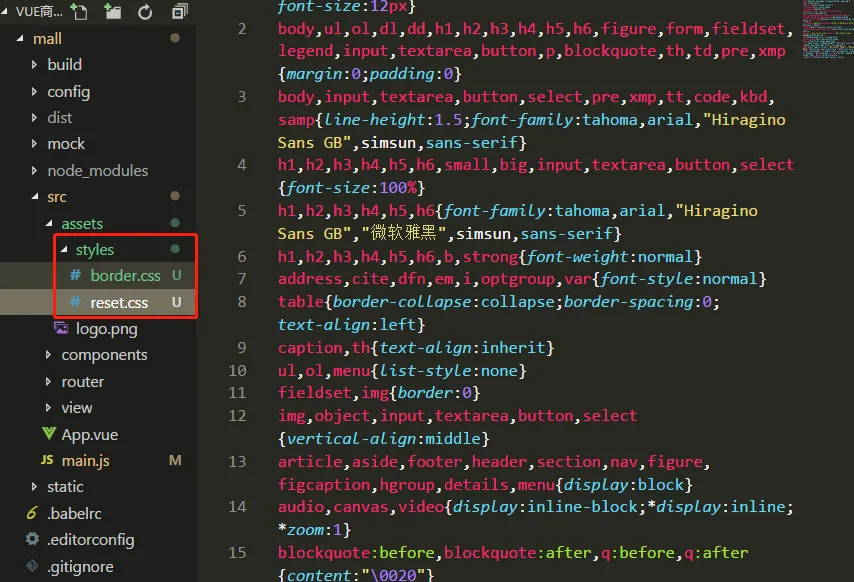This screenshot has height=582, width=854.
Task: Open the main.js file
Action: (x=85, y=460)
